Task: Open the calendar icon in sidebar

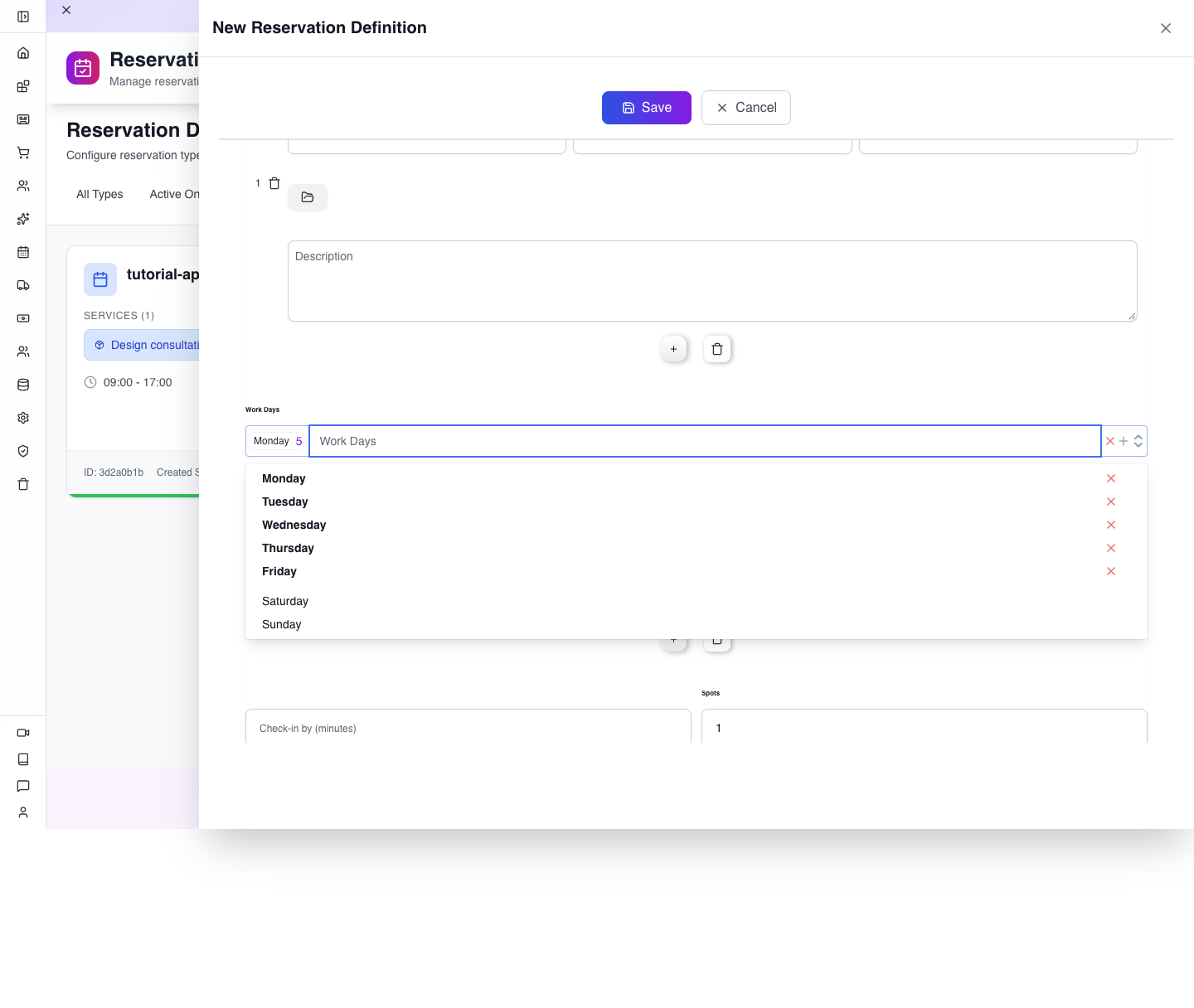Action: point(23,252)
